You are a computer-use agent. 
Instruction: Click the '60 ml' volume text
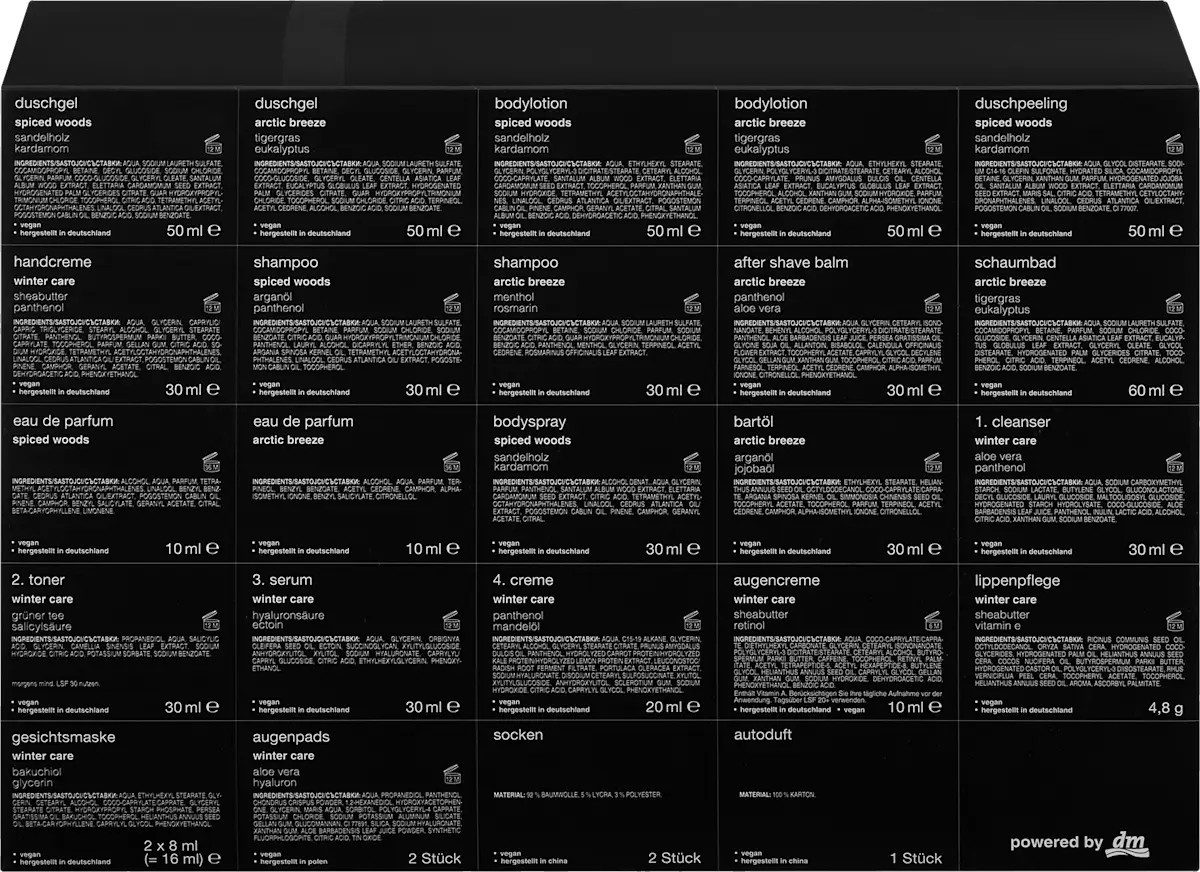[1149, 390]
